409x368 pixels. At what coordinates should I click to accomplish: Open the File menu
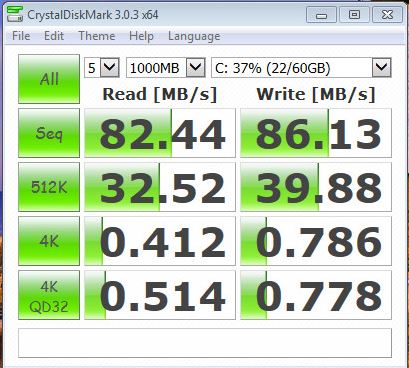[x=21, y=36]
